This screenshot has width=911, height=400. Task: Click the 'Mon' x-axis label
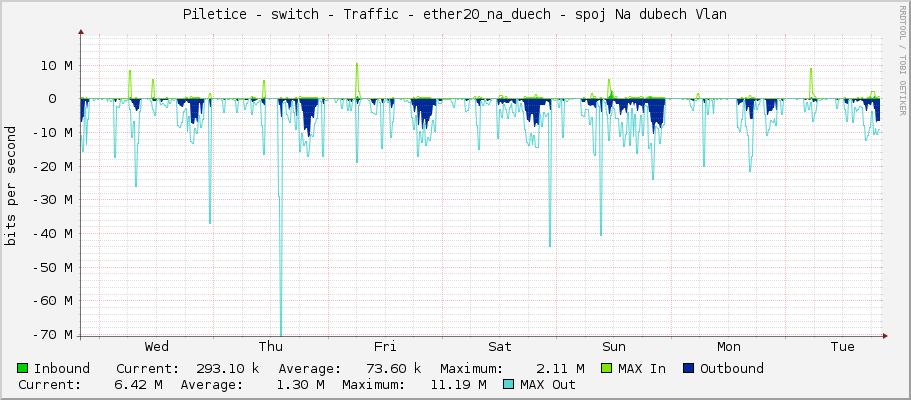729,347
